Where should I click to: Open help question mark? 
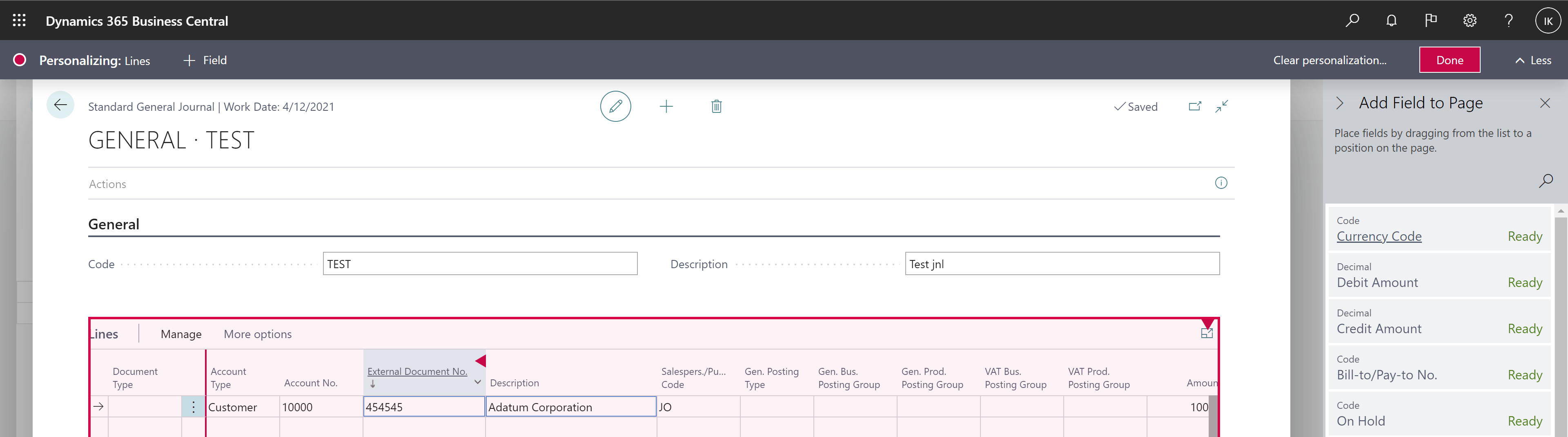1508,20
